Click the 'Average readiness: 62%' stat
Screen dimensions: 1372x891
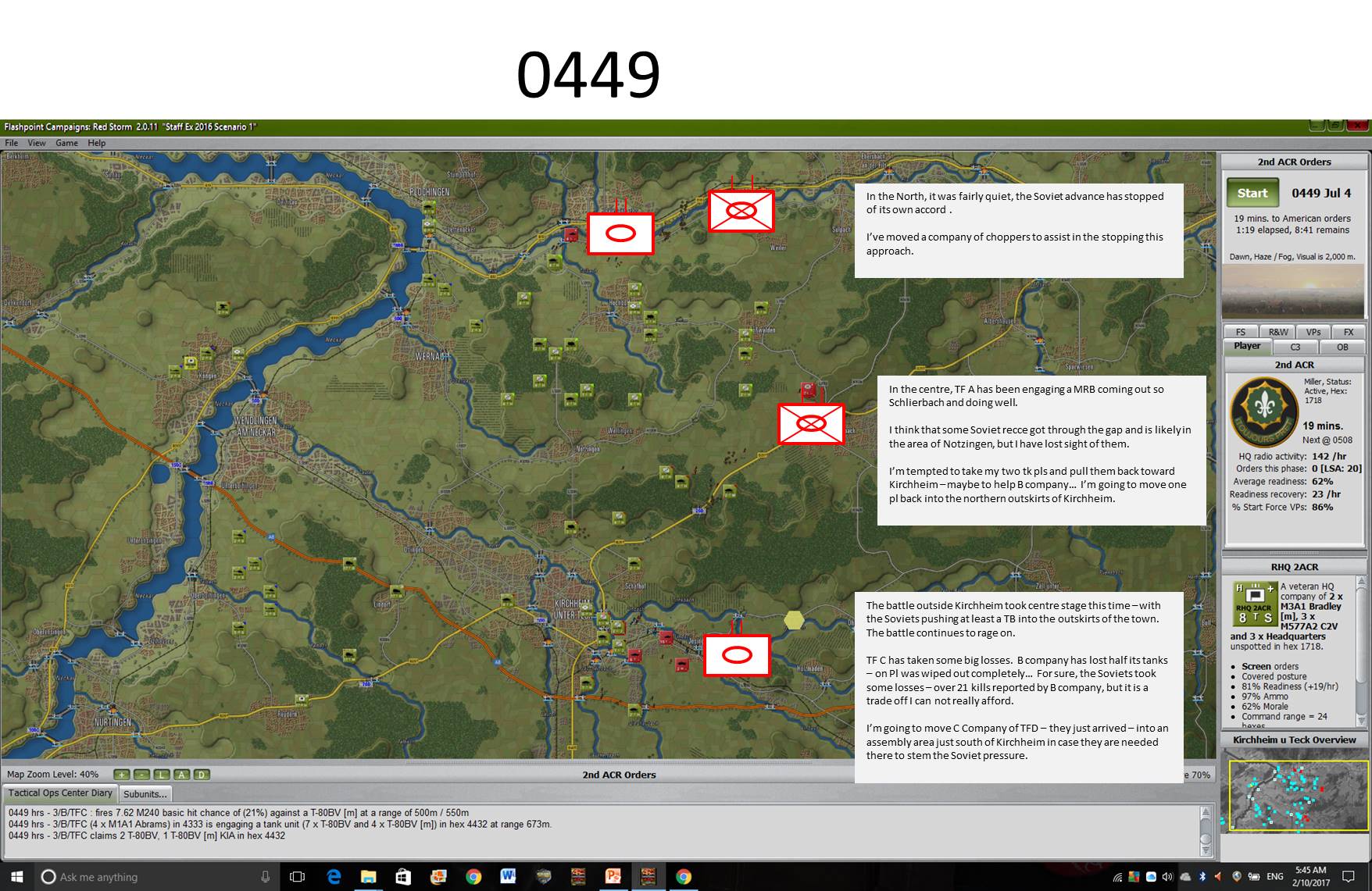point(1283,482)
